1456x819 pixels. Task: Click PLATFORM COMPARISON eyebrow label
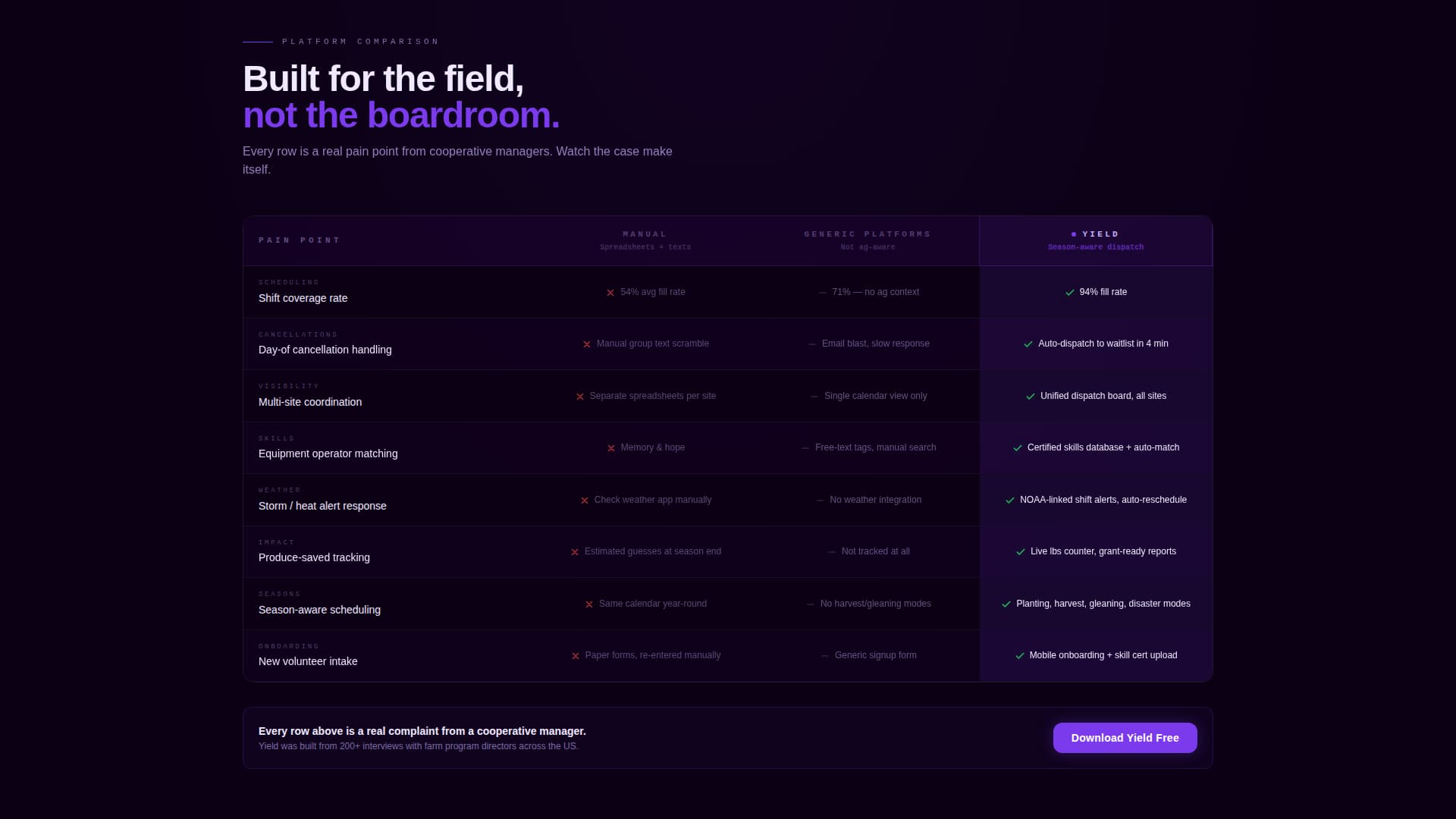point(360,42)
